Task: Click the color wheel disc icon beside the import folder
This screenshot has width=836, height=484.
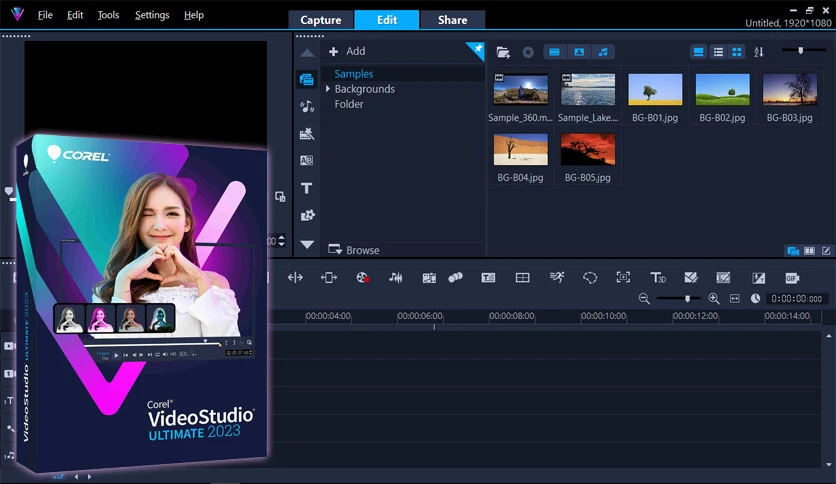Action: (x=528, y=52)
